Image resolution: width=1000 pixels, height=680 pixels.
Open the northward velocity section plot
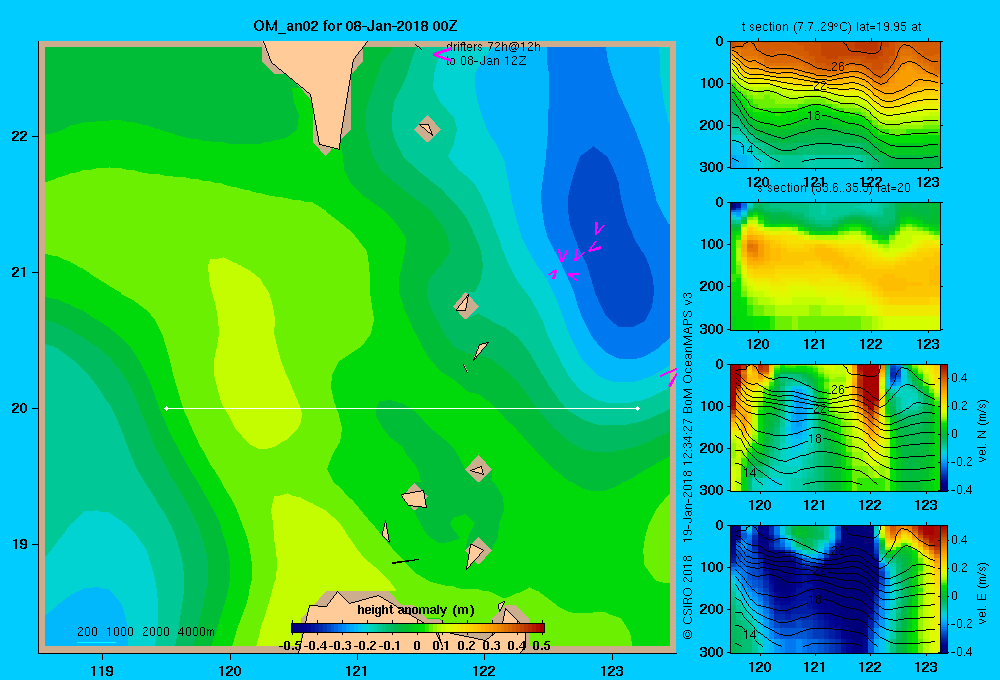click(x=835, y=427)
